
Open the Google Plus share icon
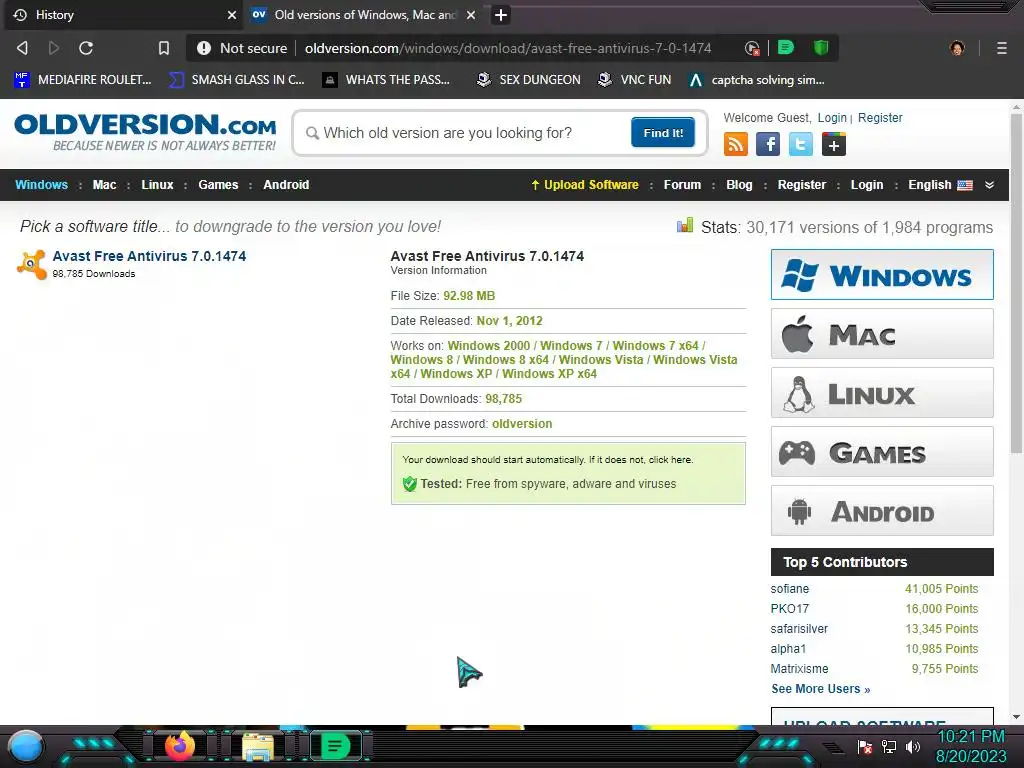coord(834,144)
